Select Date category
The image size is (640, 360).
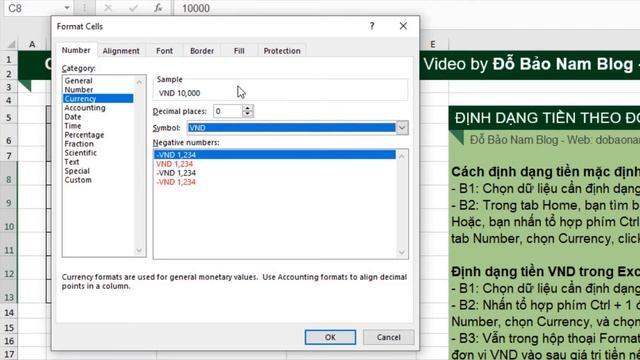click(98, 117)
